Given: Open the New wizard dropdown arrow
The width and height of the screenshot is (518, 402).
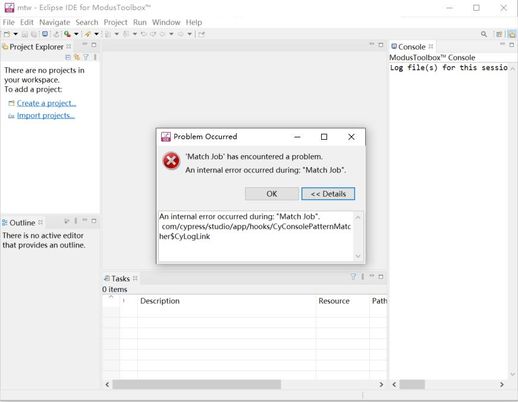Looking at the screenshot, I should [x=15, y=34].
